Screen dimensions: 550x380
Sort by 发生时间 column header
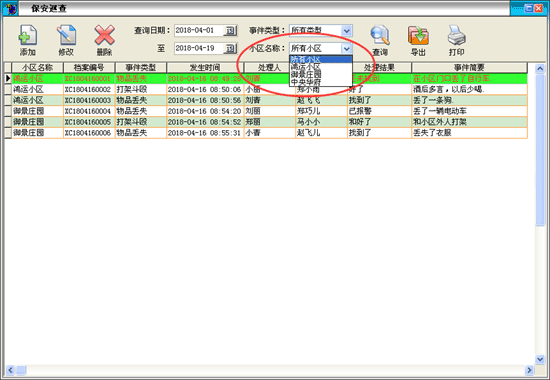(x=205, y=68)
